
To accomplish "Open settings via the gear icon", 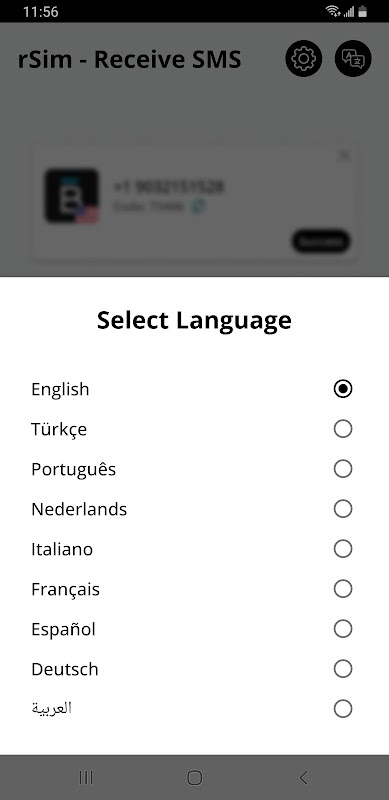I will [304, 59].
